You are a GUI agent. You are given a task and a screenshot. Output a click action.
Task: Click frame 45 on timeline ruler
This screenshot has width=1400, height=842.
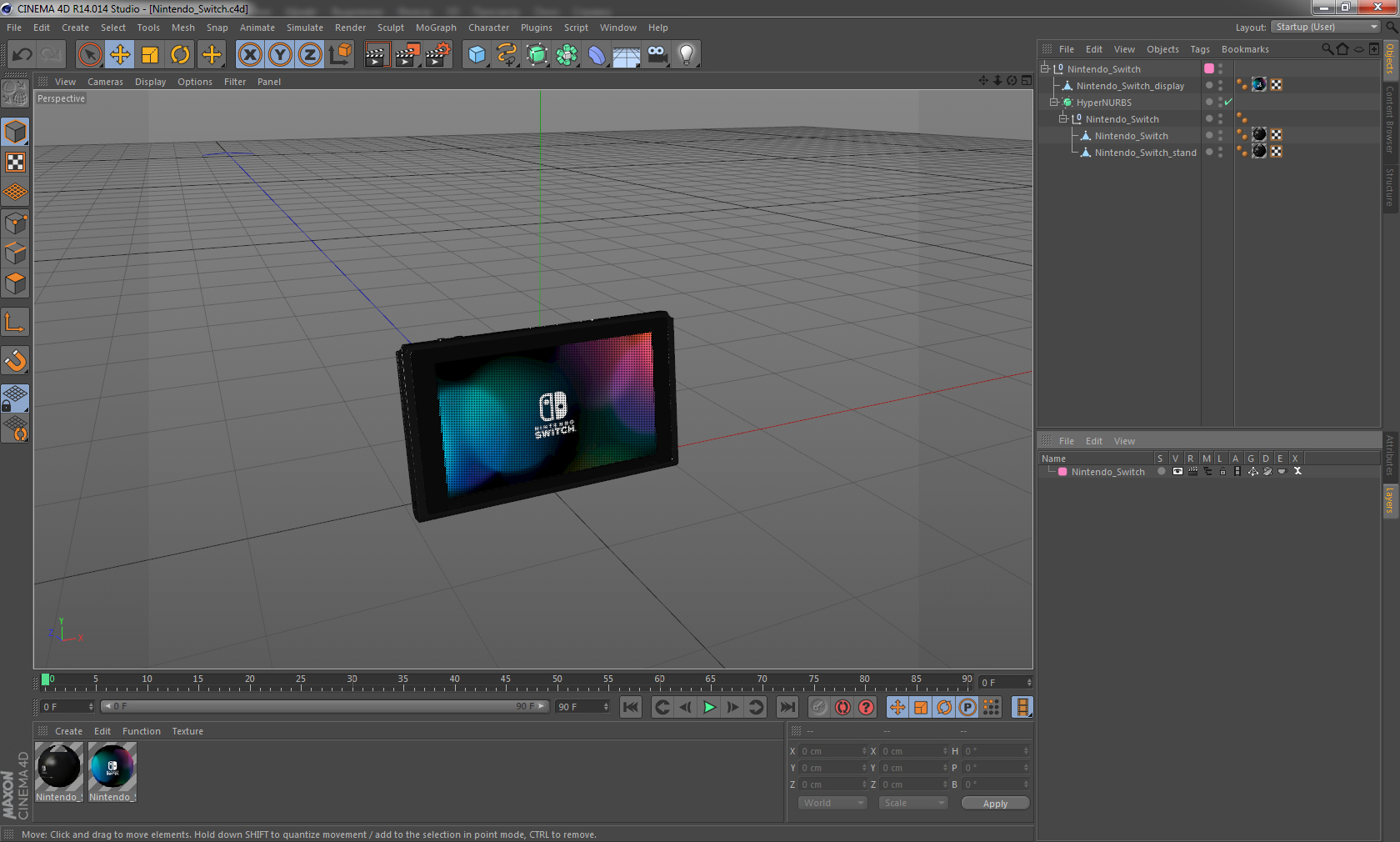tap(506, 679)
